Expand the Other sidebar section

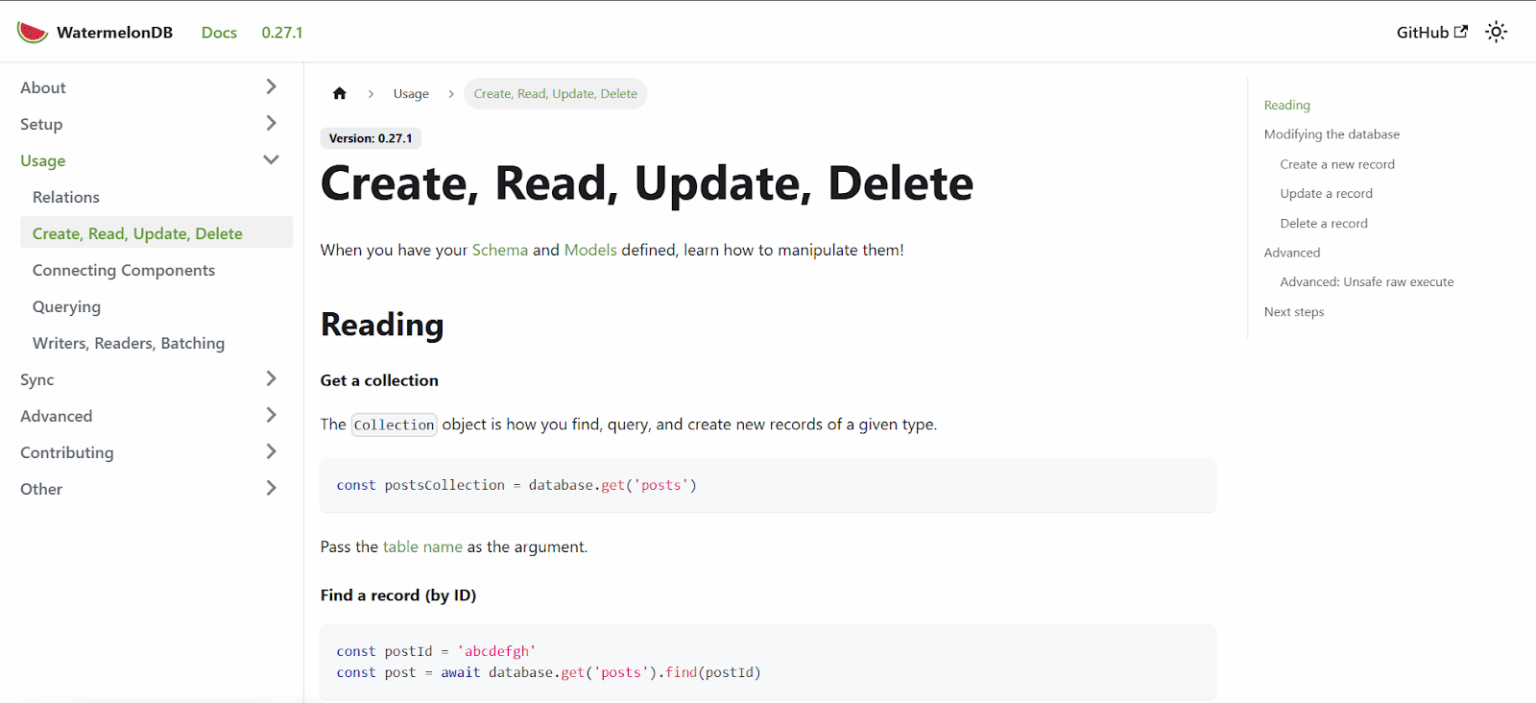point(270,488)
